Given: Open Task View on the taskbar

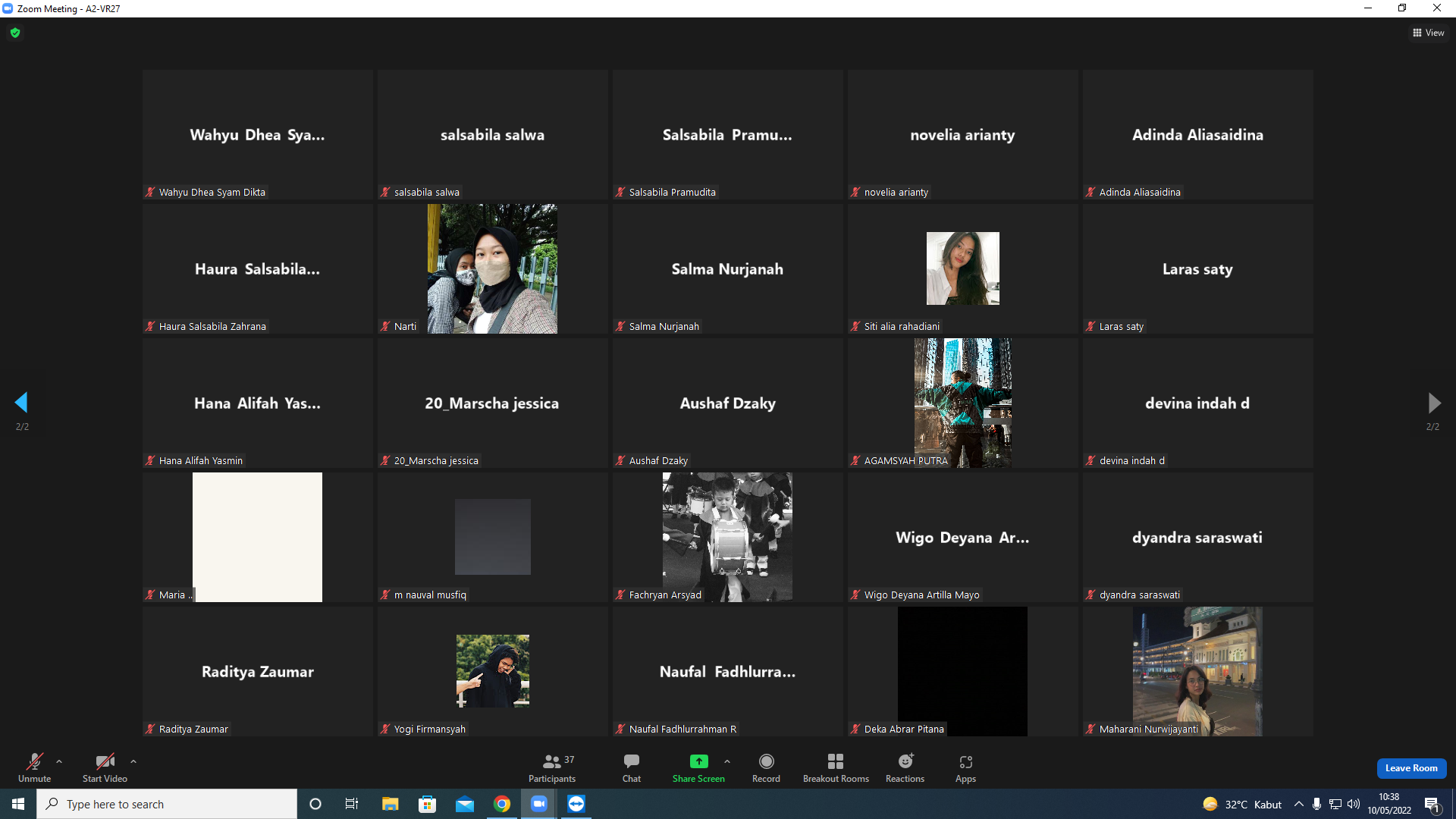Looking at the screenshot, I should pyautogui.click(x=352, y=804).
